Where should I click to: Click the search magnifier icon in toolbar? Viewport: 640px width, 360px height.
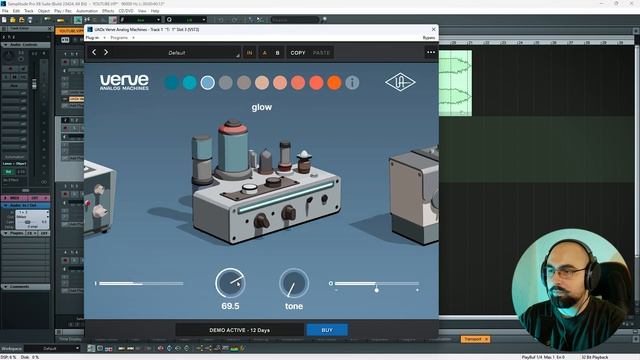click(323, 20)
